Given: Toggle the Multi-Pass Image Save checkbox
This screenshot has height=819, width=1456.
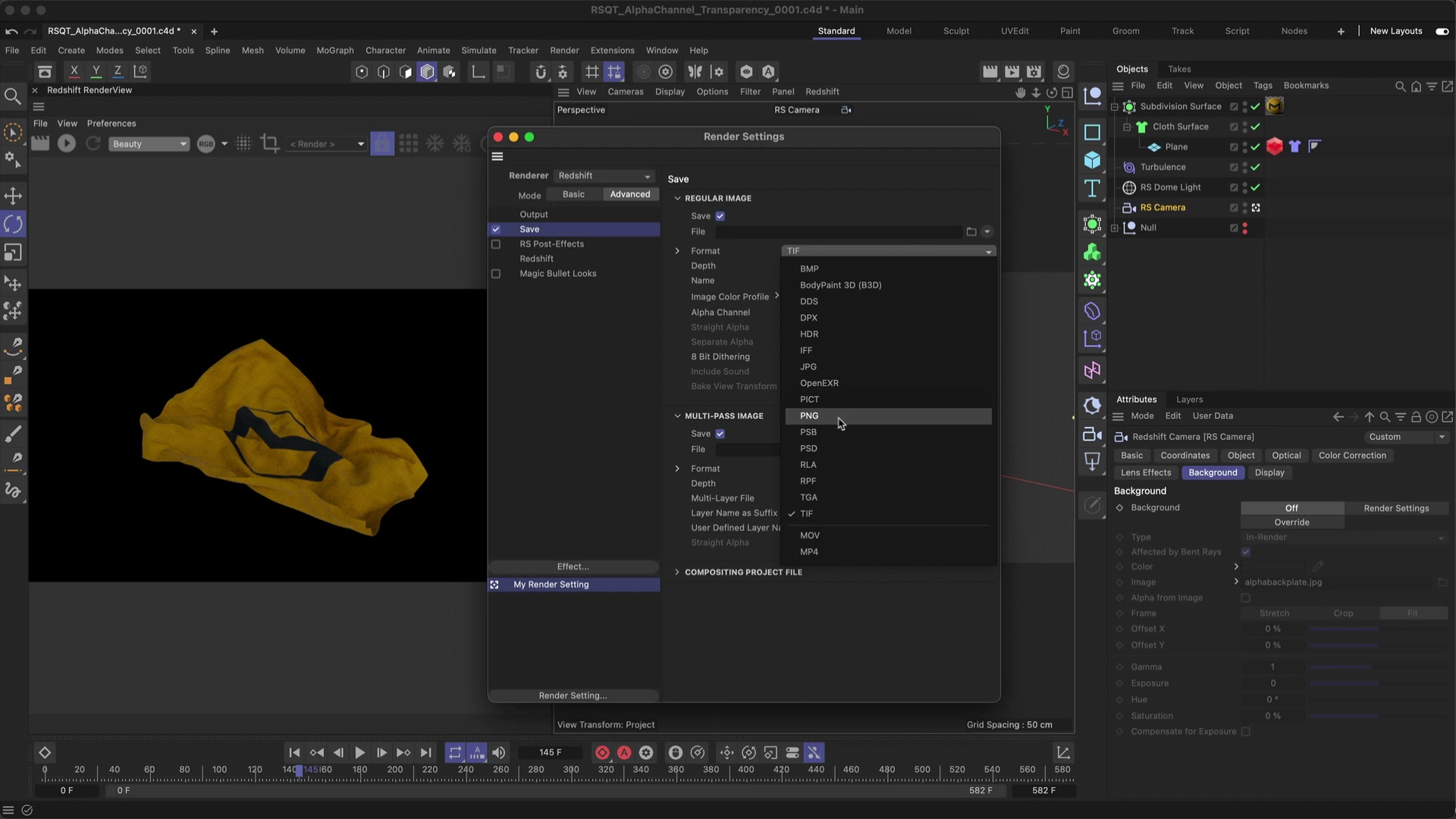Looking at the screenshot, I should coord(720,434).
